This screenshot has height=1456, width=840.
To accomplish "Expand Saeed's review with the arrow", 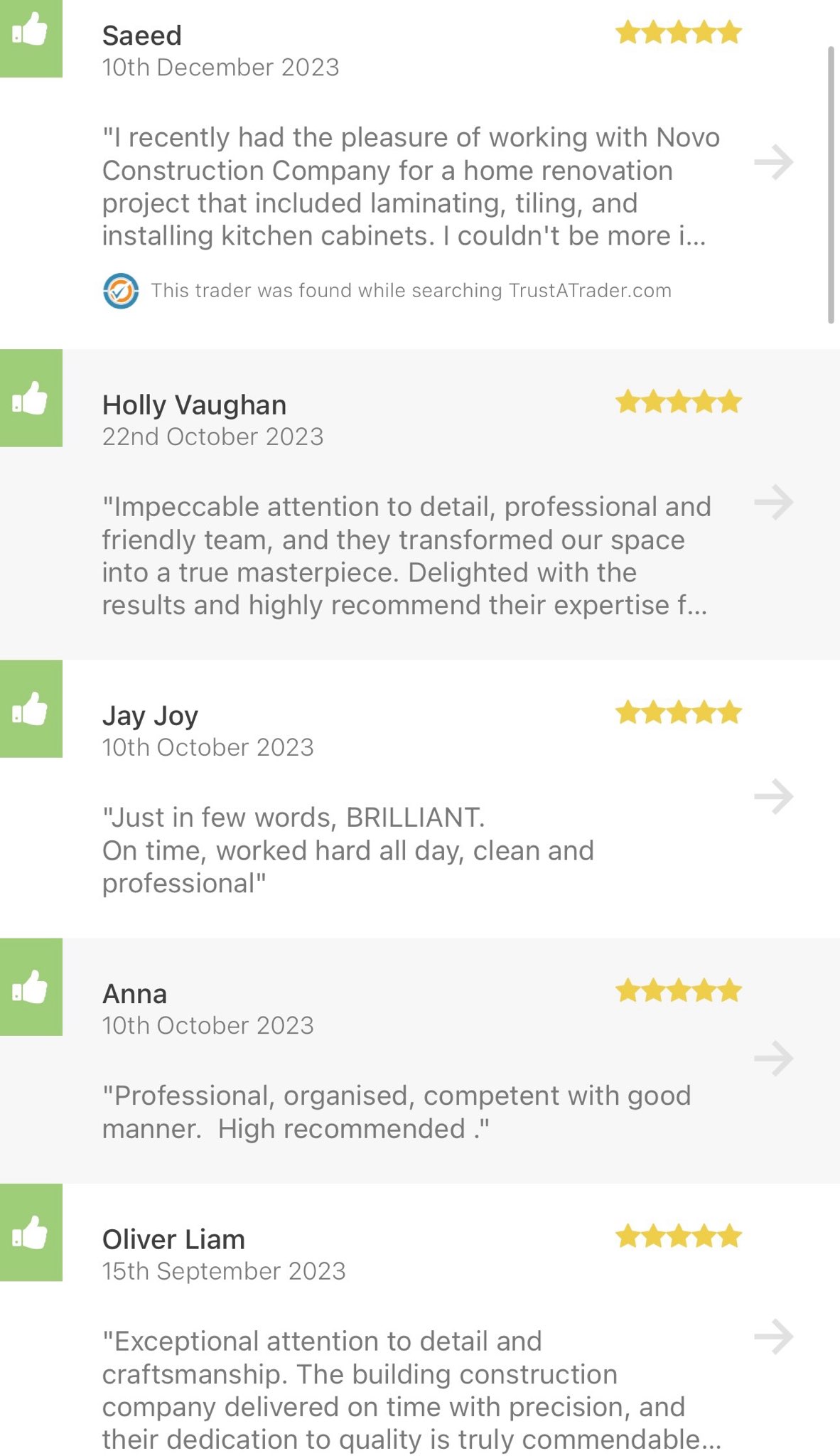I will (774, 163).
